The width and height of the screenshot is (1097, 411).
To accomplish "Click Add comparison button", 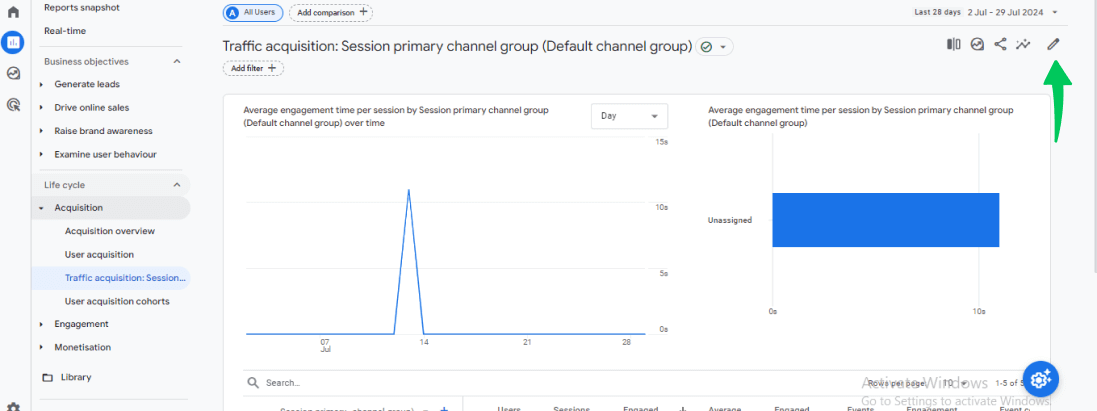I will 331,12.
